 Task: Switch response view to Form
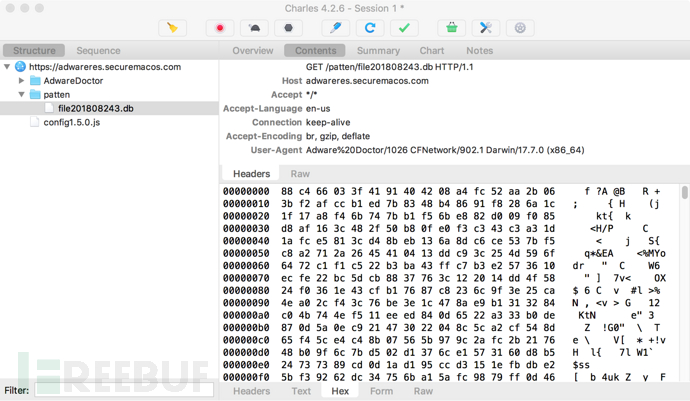point(381,391)
